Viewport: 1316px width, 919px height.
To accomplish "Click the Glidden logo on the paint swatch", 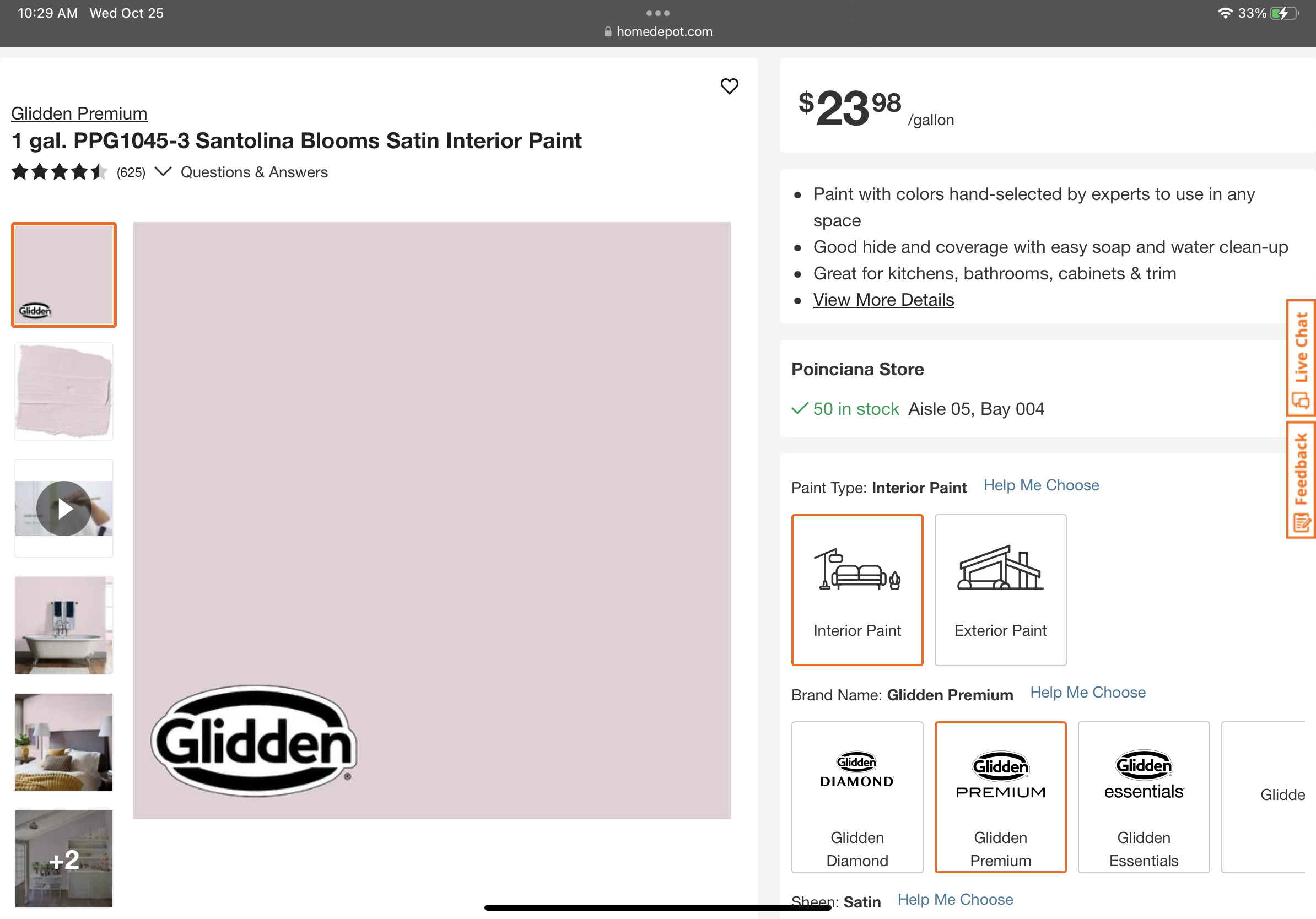I will pos(254,743).
